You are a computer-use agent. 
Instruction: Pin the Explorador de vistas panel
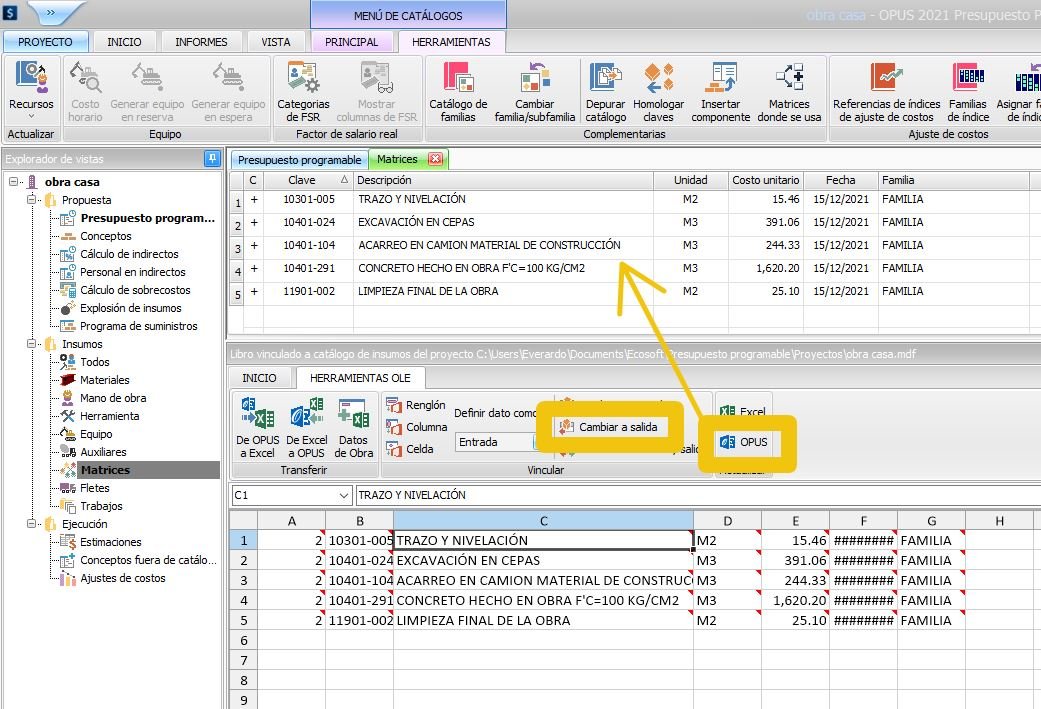pos(212,159)
